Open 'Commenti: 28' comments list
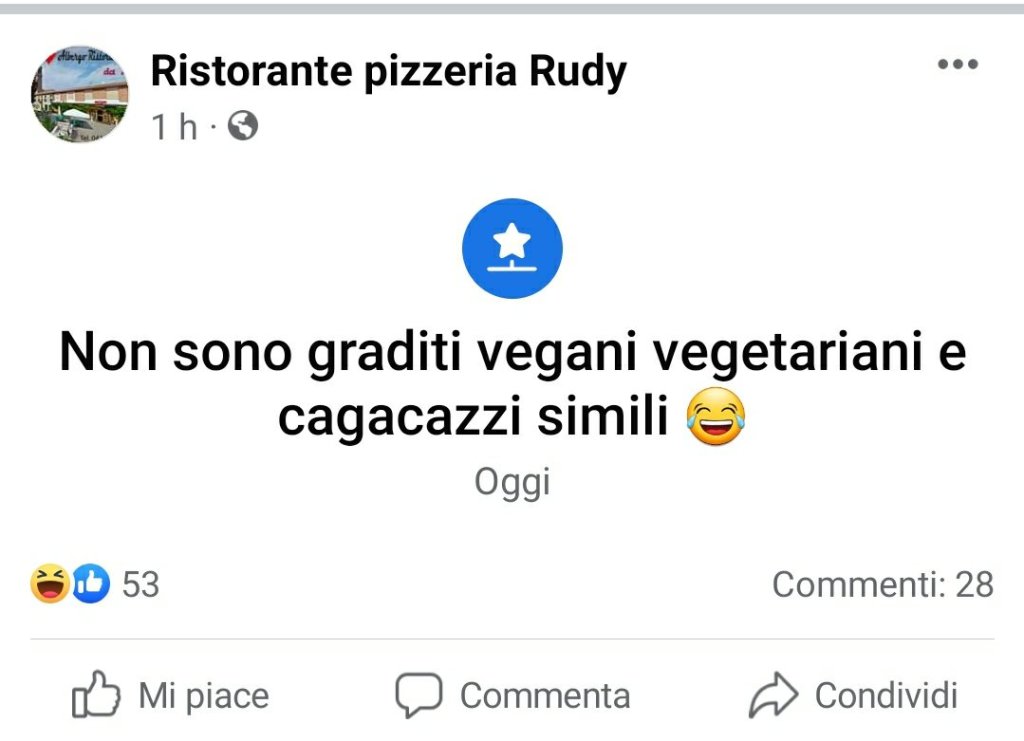Viewport: 1024px width, 741px height. [x=882, y=584]
